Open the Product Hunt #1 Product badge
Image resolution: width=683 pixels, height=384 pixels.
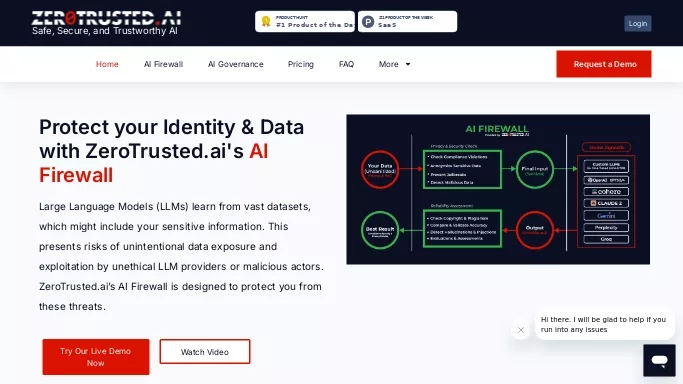[x=305, y=21]
